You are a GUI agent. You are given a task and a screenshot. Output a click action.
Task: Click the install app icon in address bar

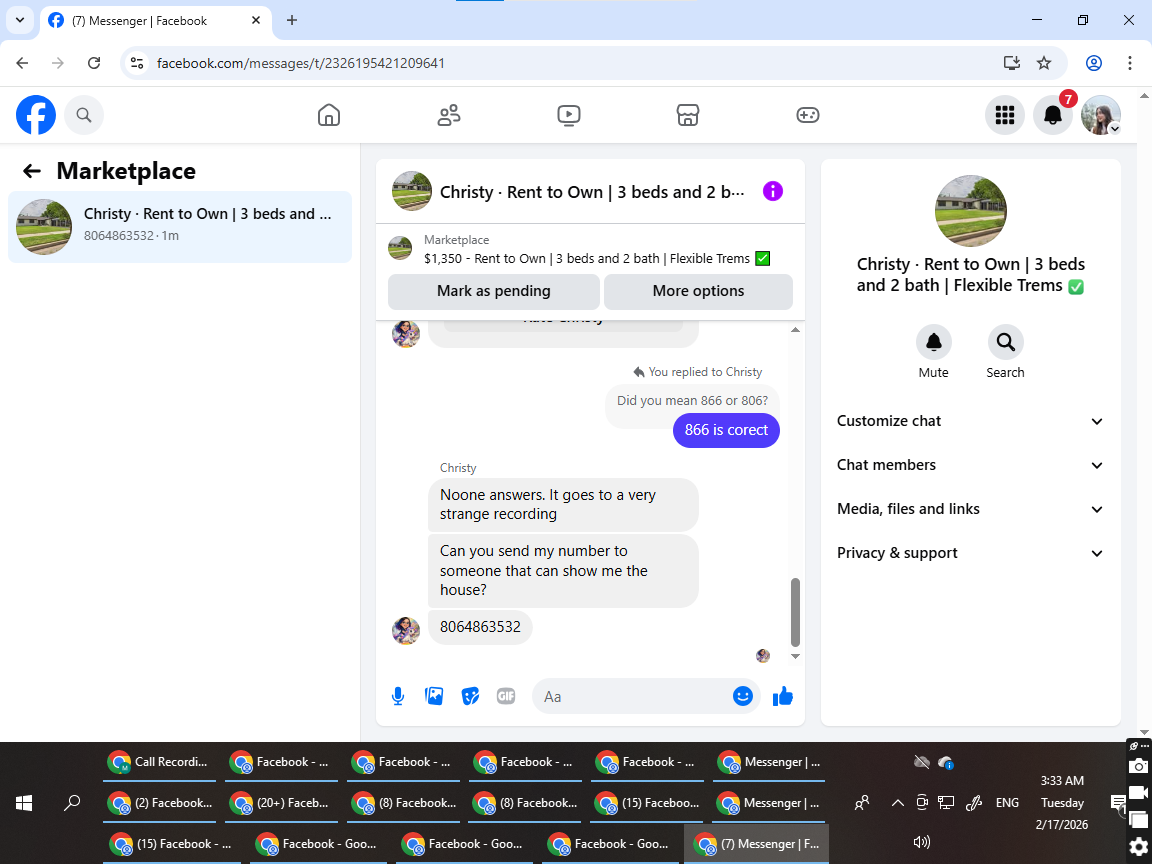click(x=1012, y=62)
